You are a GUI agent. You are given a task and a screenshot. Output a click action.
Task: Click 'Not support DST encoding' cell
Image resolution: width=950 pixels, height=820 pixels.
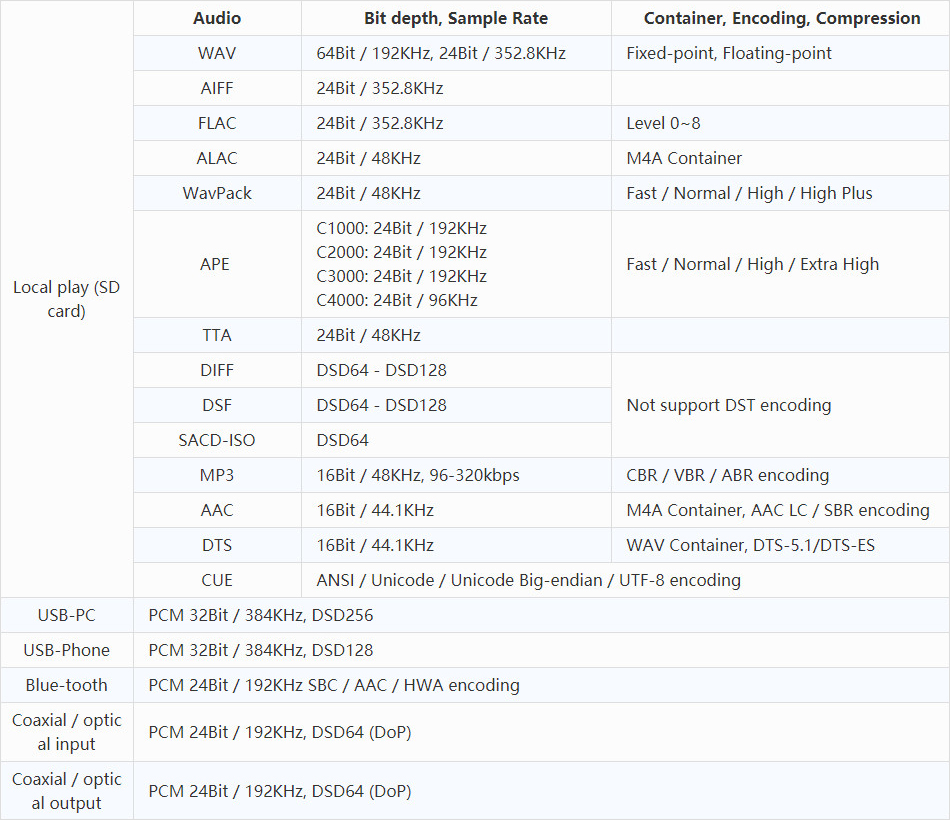(728, 405)
